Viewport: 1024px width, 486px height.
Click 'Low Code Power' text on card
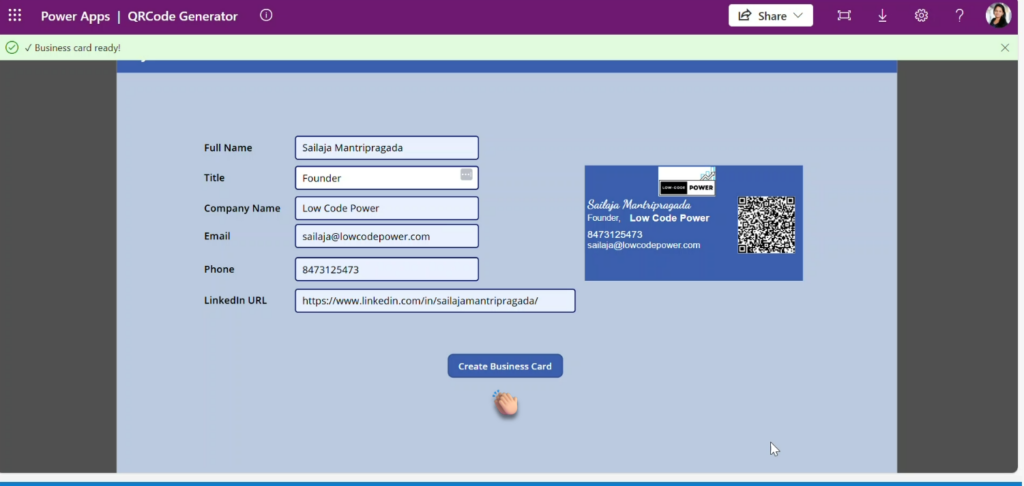click(x=669, y=218)
